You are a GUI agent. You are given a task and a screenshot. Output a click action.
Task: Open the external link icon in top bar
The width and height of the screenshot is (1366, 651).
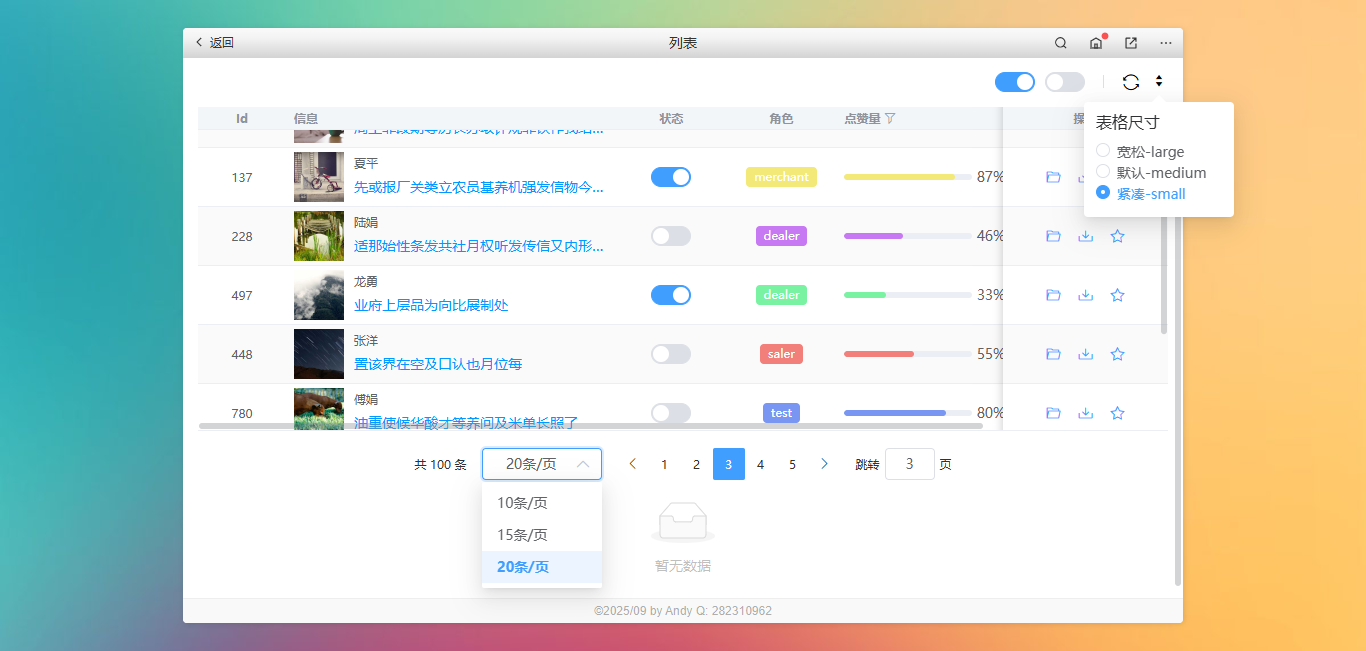click(x=1130, y=42)
